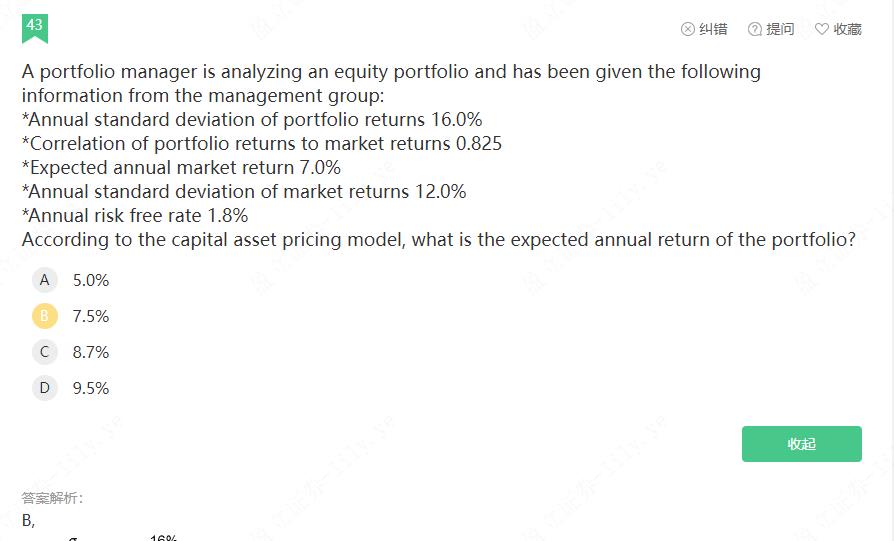The width and height of the screenshot is (894, 541).
Task: Pick answer option D circle
Action: pyautogui.click(x=45, y=388)
